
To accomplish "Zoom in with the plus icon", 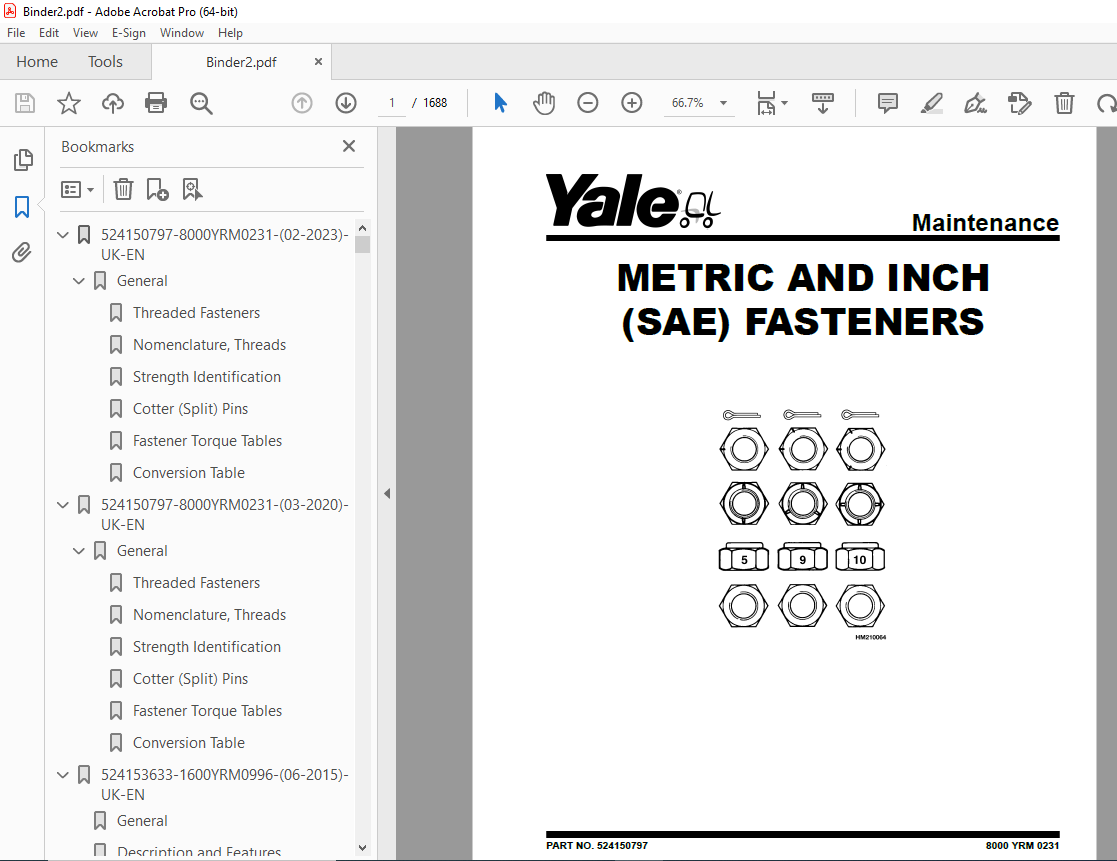I will click(x=632, y=103).
